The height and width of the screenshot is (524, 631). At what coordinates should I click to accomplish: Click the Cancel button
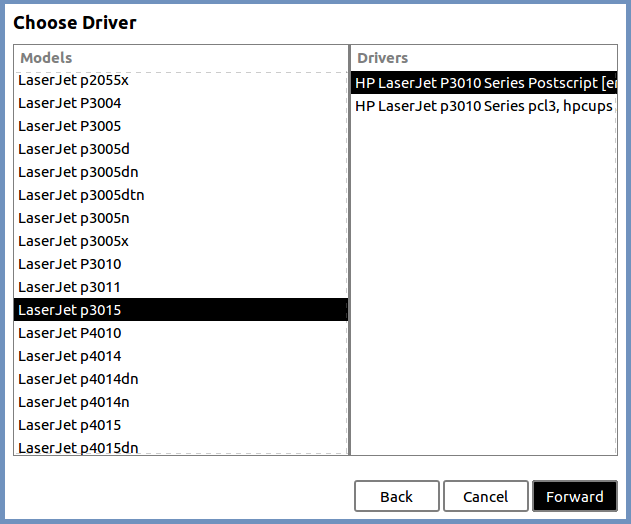click(x=486, y=496)
